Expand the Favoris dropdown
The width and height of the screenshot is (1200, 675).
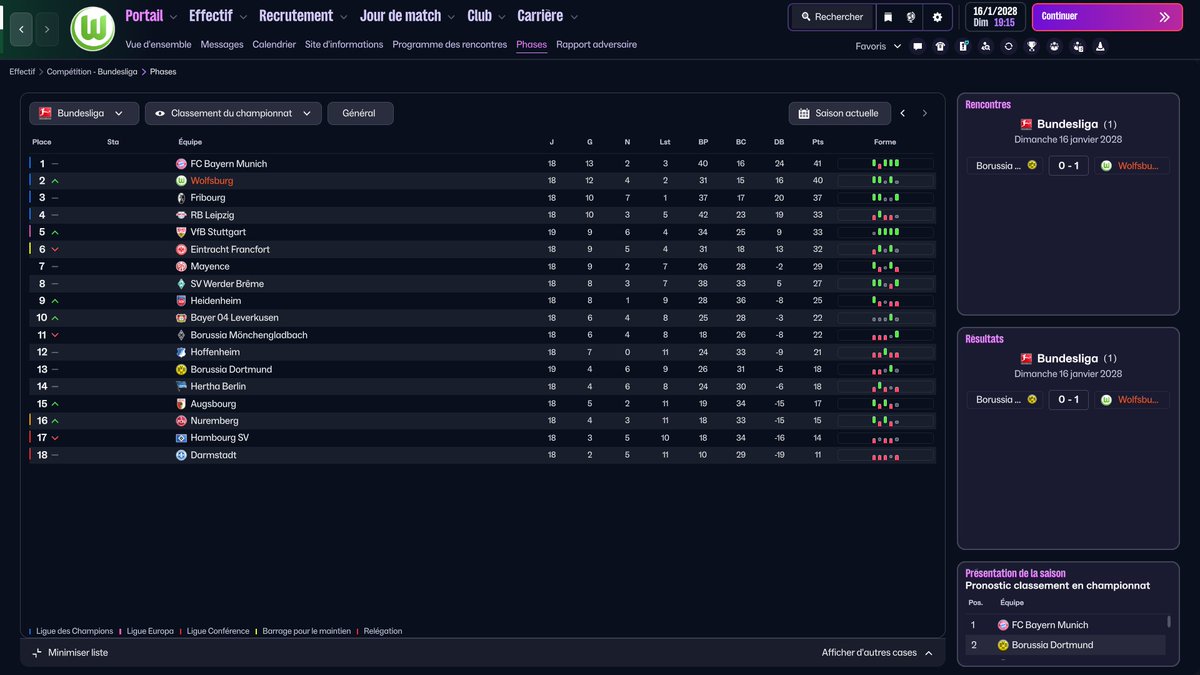[878, 46]
